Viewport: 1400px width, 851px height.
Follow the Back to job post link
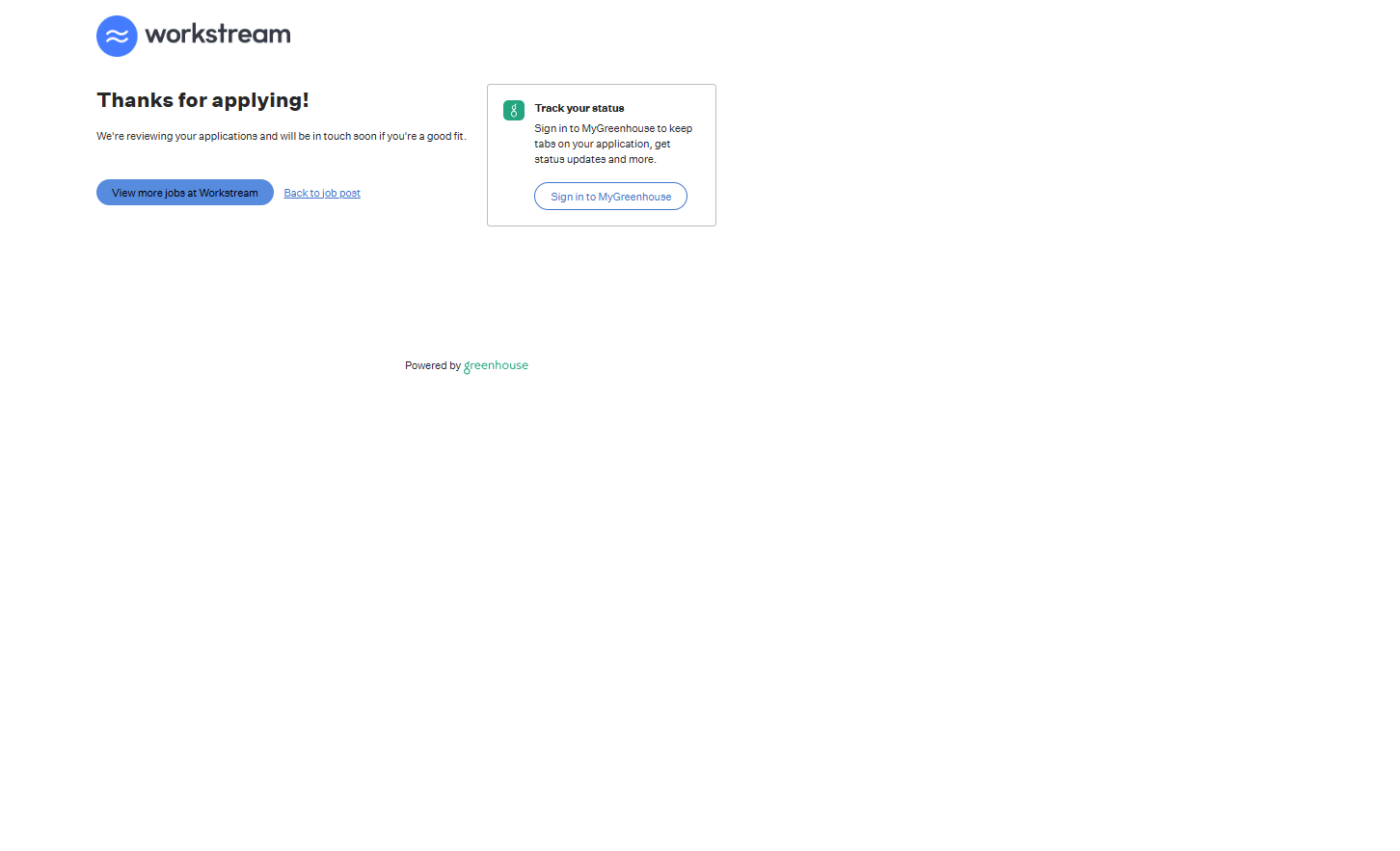click(322, 194)
